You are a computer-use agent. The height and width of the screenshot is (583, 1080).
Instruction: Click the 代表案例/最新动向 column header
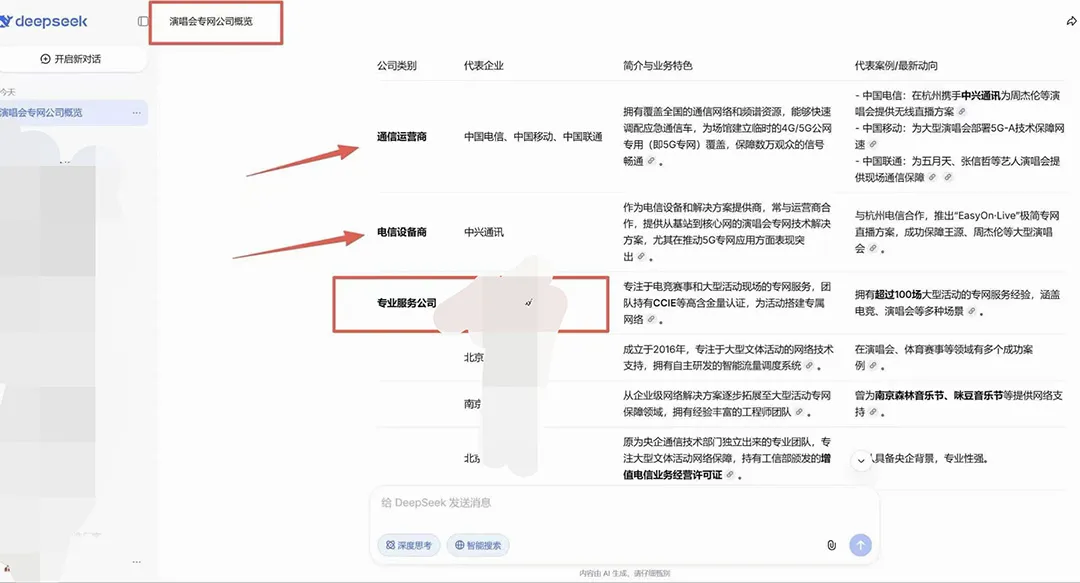pyautogui.click(x=896, y=65)
